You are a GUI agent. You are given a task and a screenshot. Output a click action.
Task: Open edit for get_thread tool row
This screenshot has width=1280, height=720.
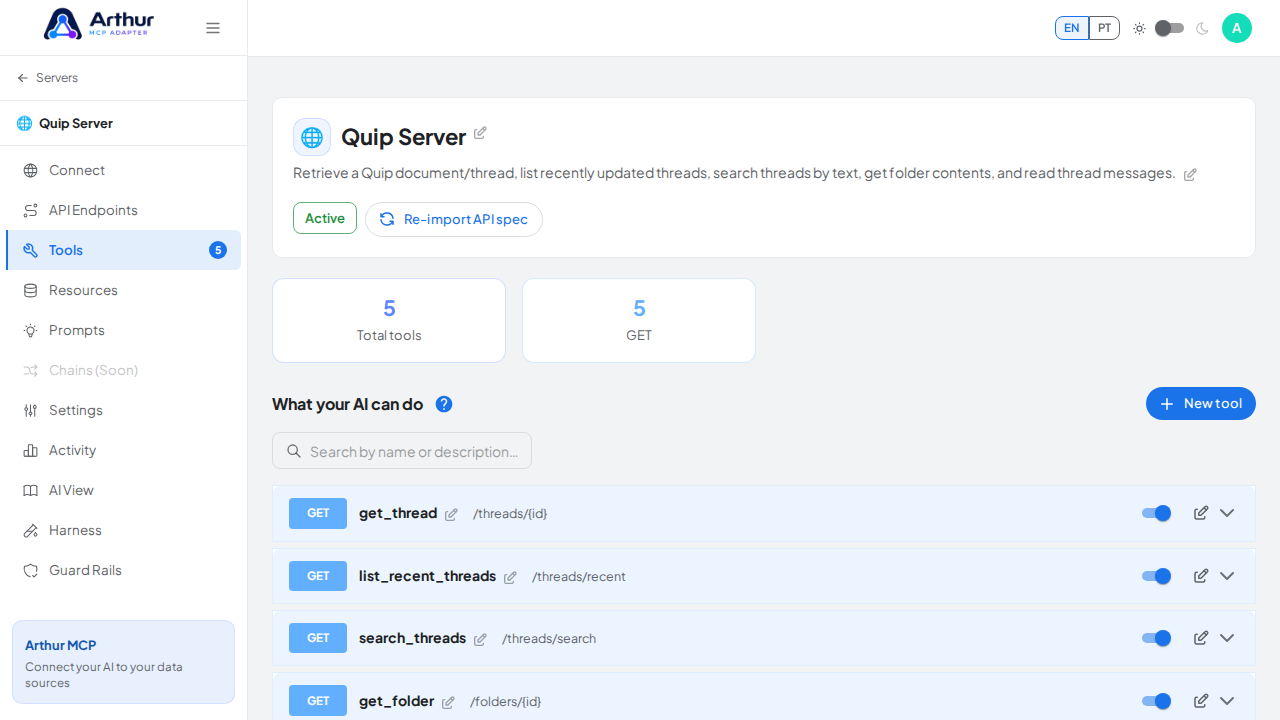[1201, 513]
